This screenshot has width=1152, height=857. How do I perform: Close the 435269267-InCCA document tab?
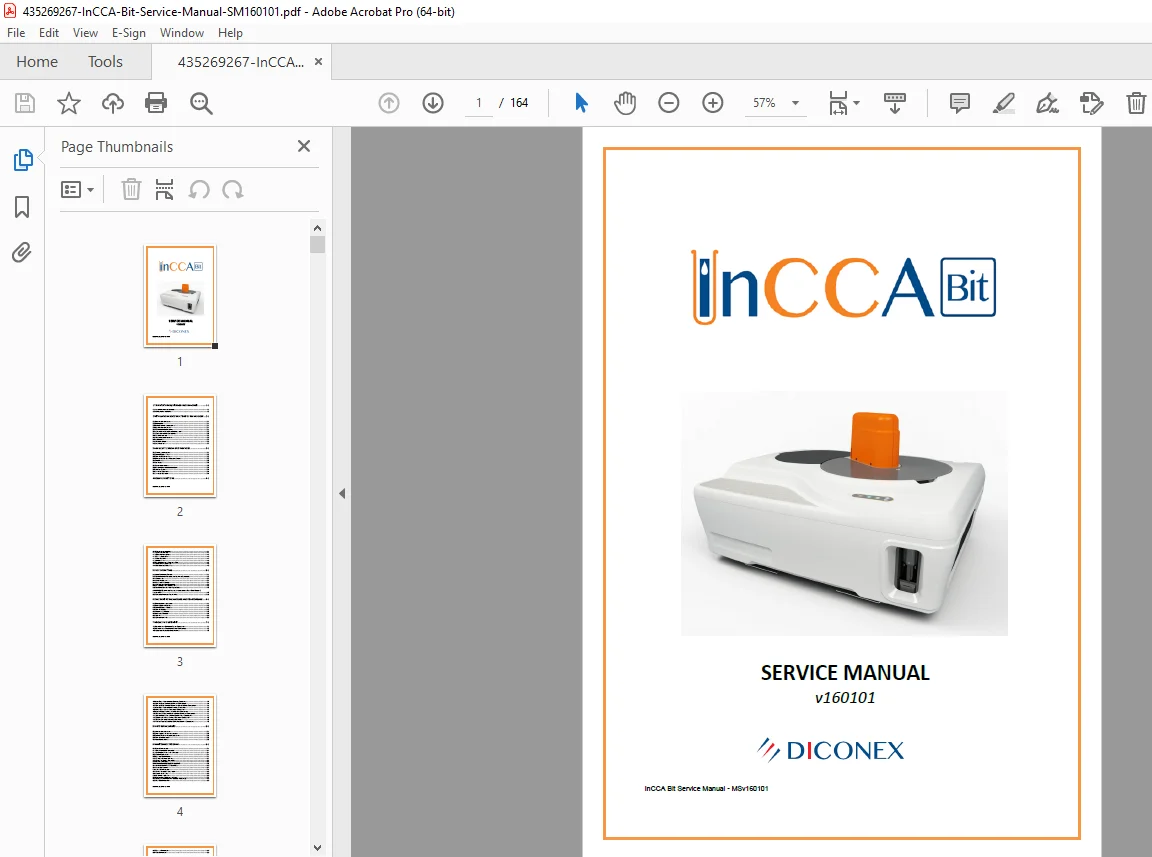click(318, 62)
